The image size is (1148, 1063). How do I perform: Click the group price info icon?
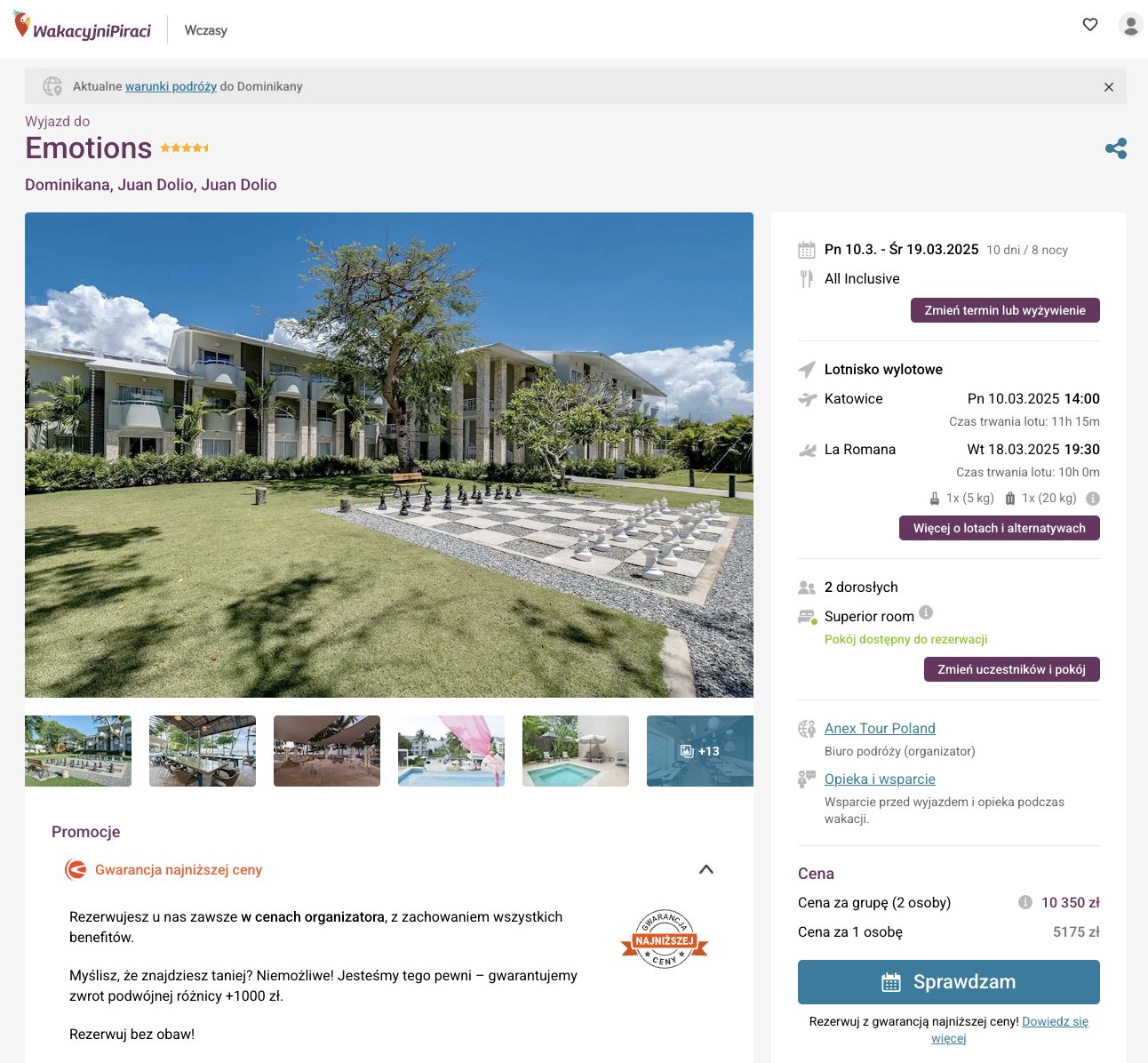coord(1025,902)
